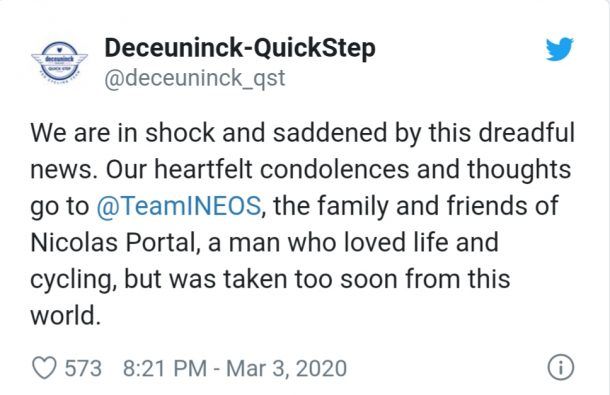Image resolution: width=610 pixels, height=395 pixels.
Task: Click 'the family and friends of' text
Action: click(416, 205)
